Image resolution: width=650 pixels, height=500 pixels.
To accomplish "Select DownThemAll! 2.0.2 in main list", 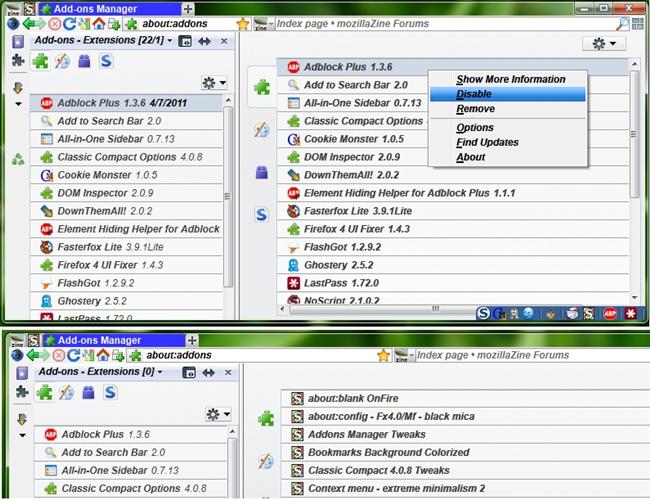I will click(453, 175).
